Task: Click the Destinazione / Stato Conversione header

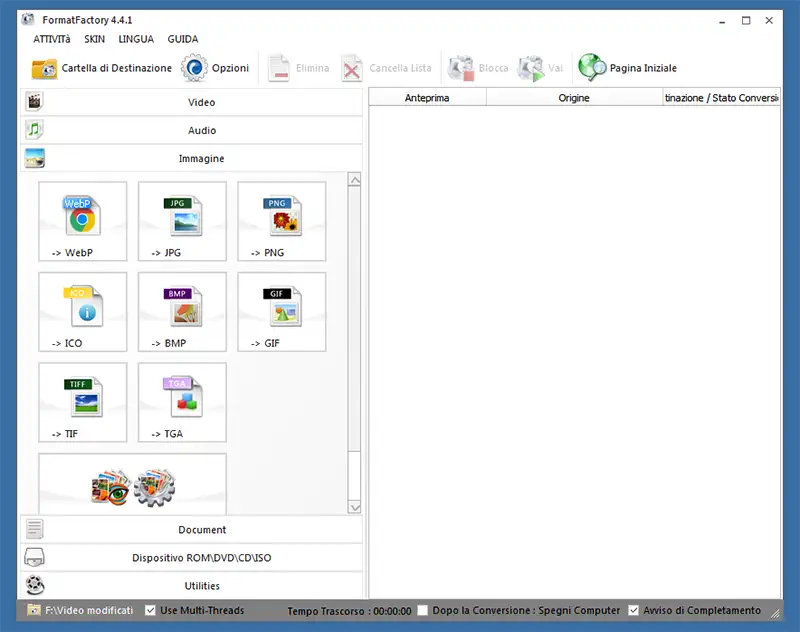Action: coord(721,97)
